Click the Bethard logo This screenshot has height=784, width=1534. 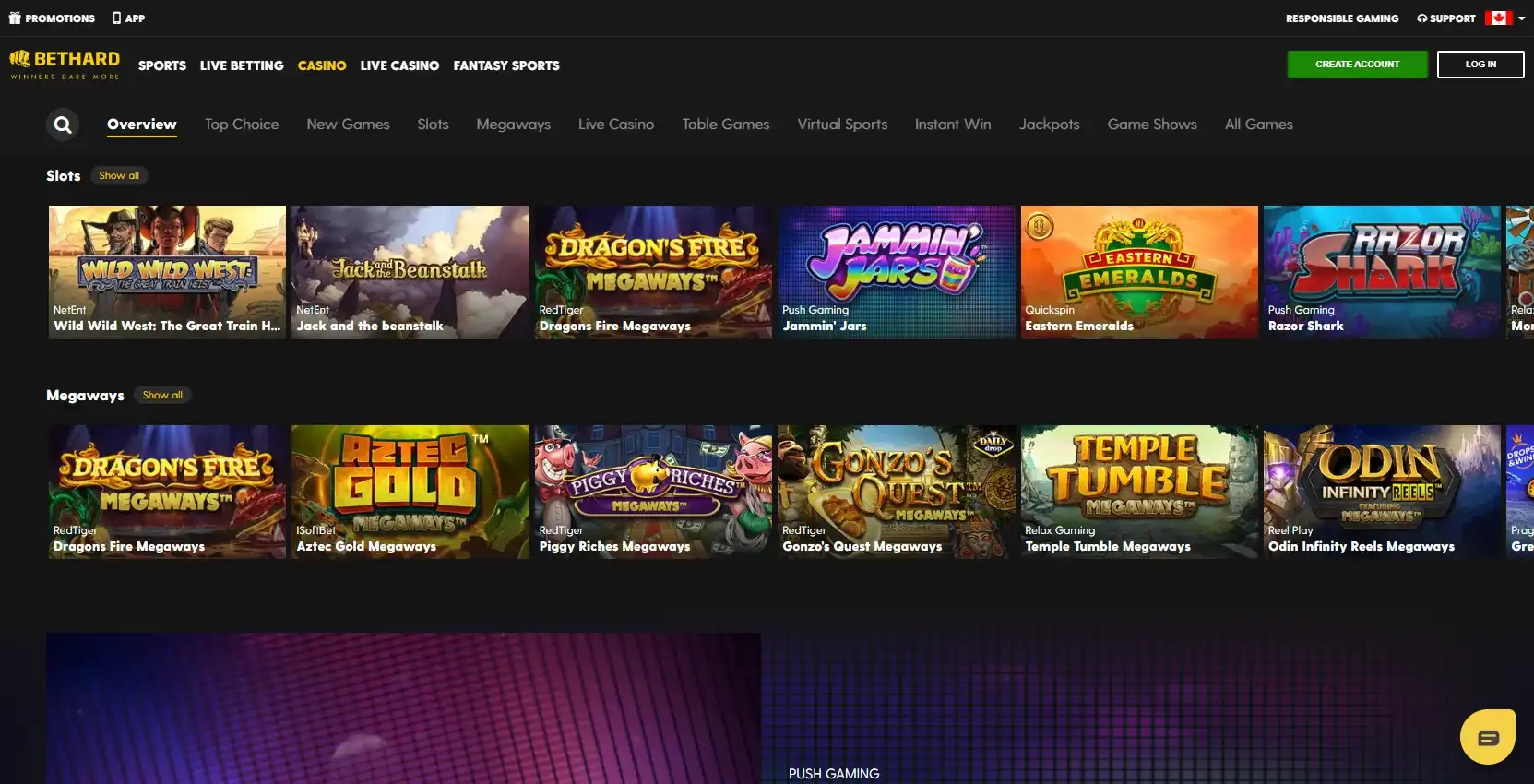point(65,65)
